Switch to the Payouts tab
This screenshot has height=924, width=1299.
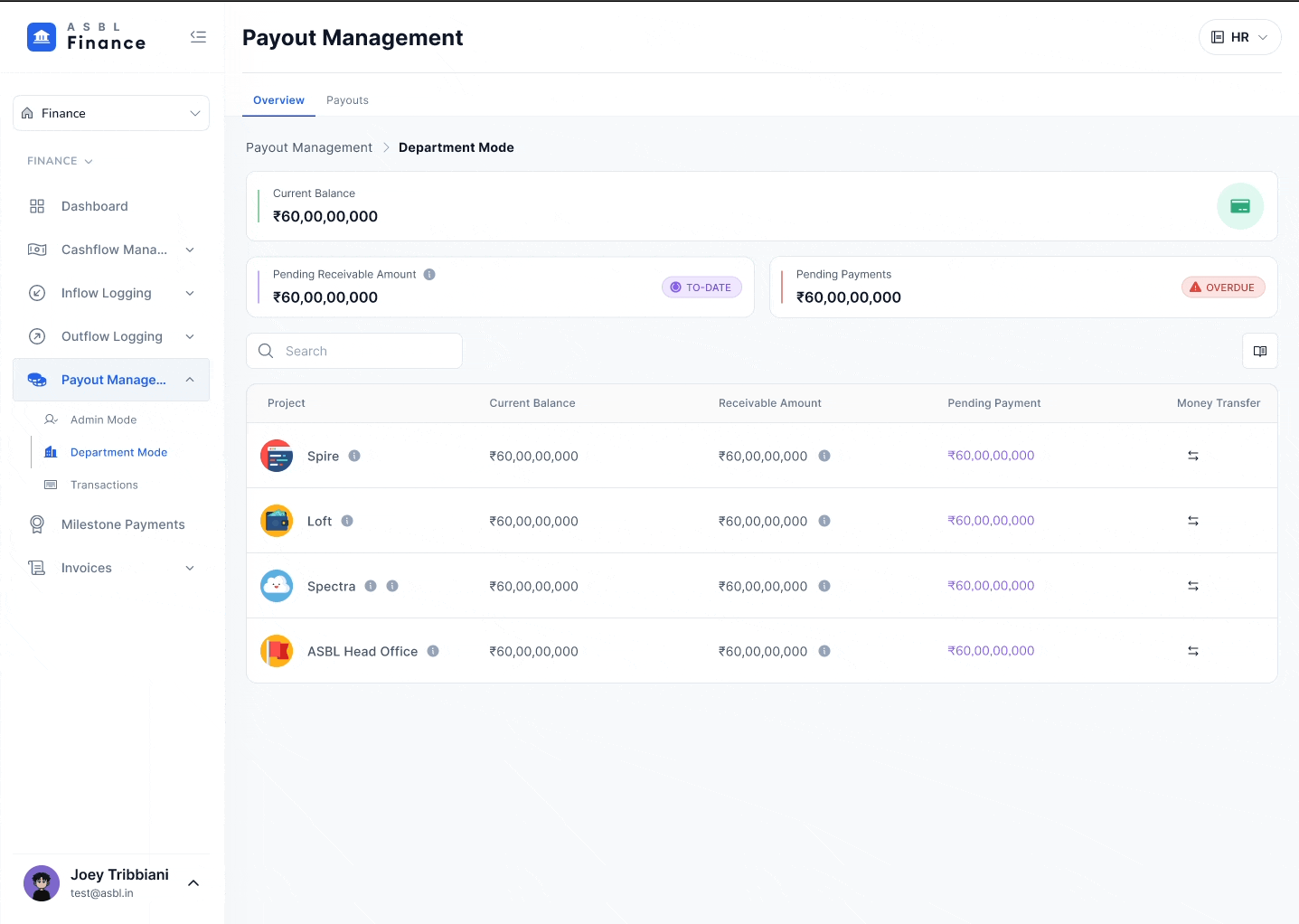[347, 100]
